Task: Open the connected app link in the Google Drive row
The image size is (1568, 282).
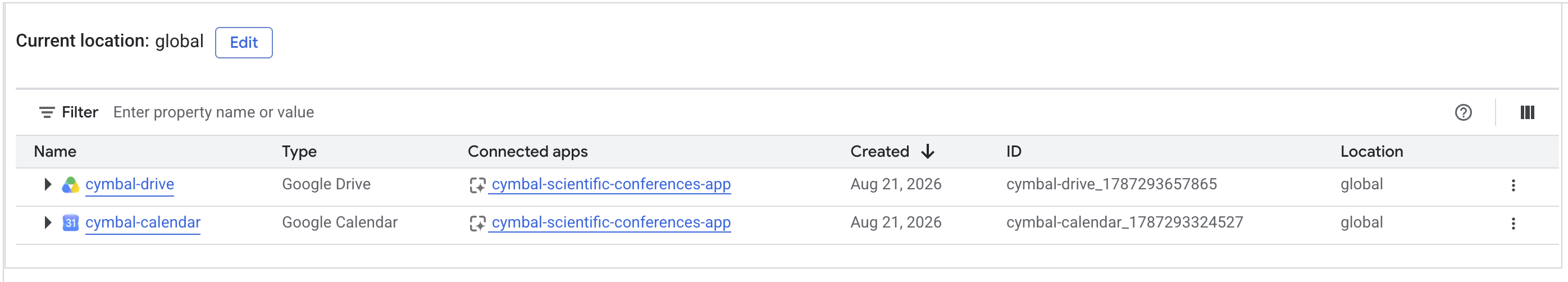Action: coord(611,185)
